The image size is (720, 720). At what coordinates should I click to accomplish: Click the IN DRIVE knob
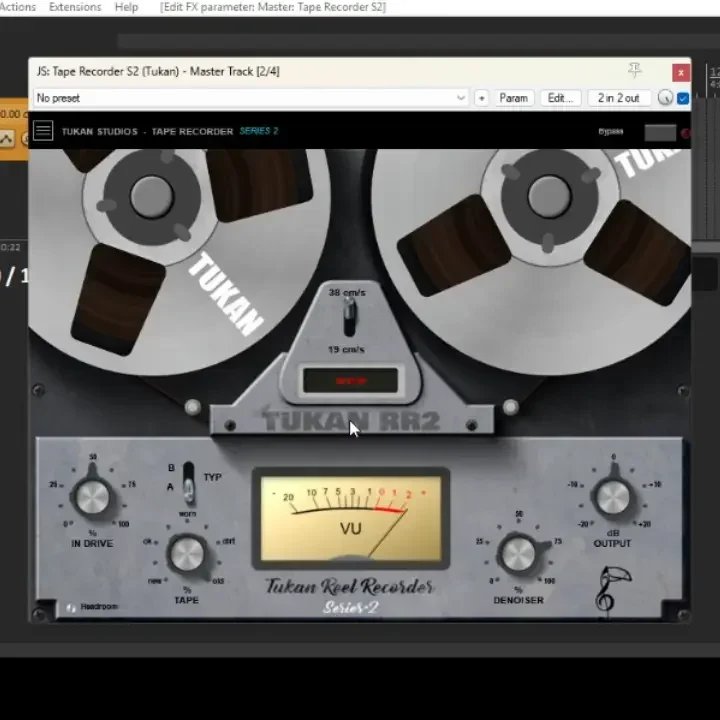(x=92, y=496)
